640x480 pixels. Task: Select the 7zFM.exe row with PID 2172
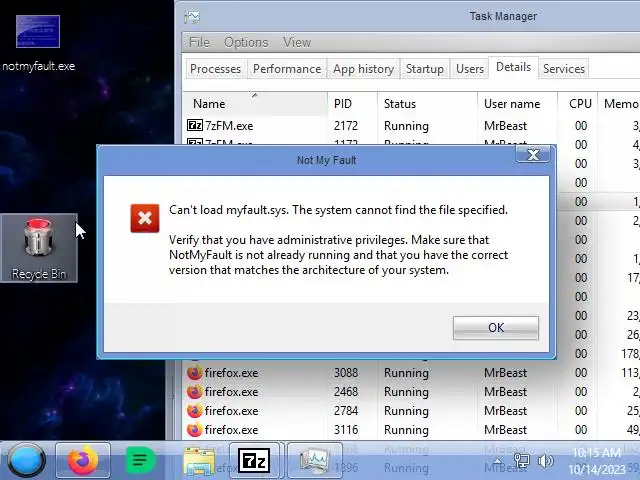(411, 125)
